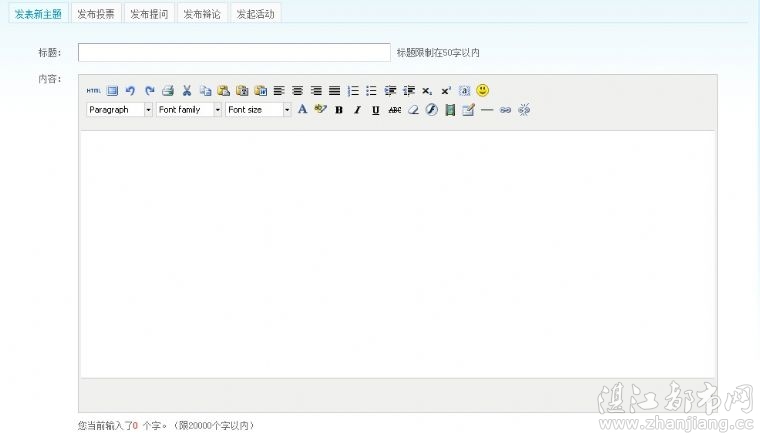760x440 pixels.
Task: Click the 标题 title input field
Action: point(234,52)
